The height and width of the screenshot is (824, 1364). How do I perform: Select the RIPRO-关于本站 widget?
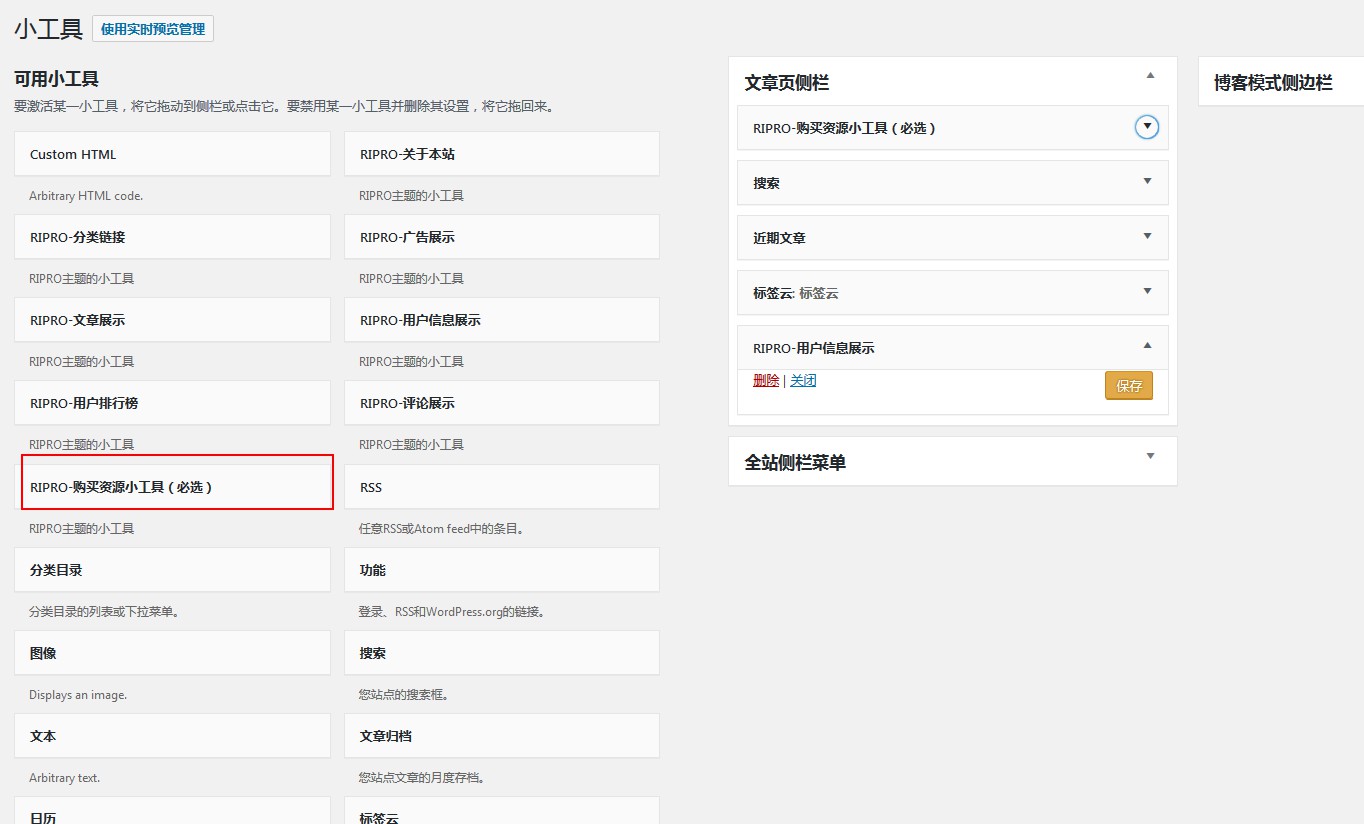[x=502, y=154]
